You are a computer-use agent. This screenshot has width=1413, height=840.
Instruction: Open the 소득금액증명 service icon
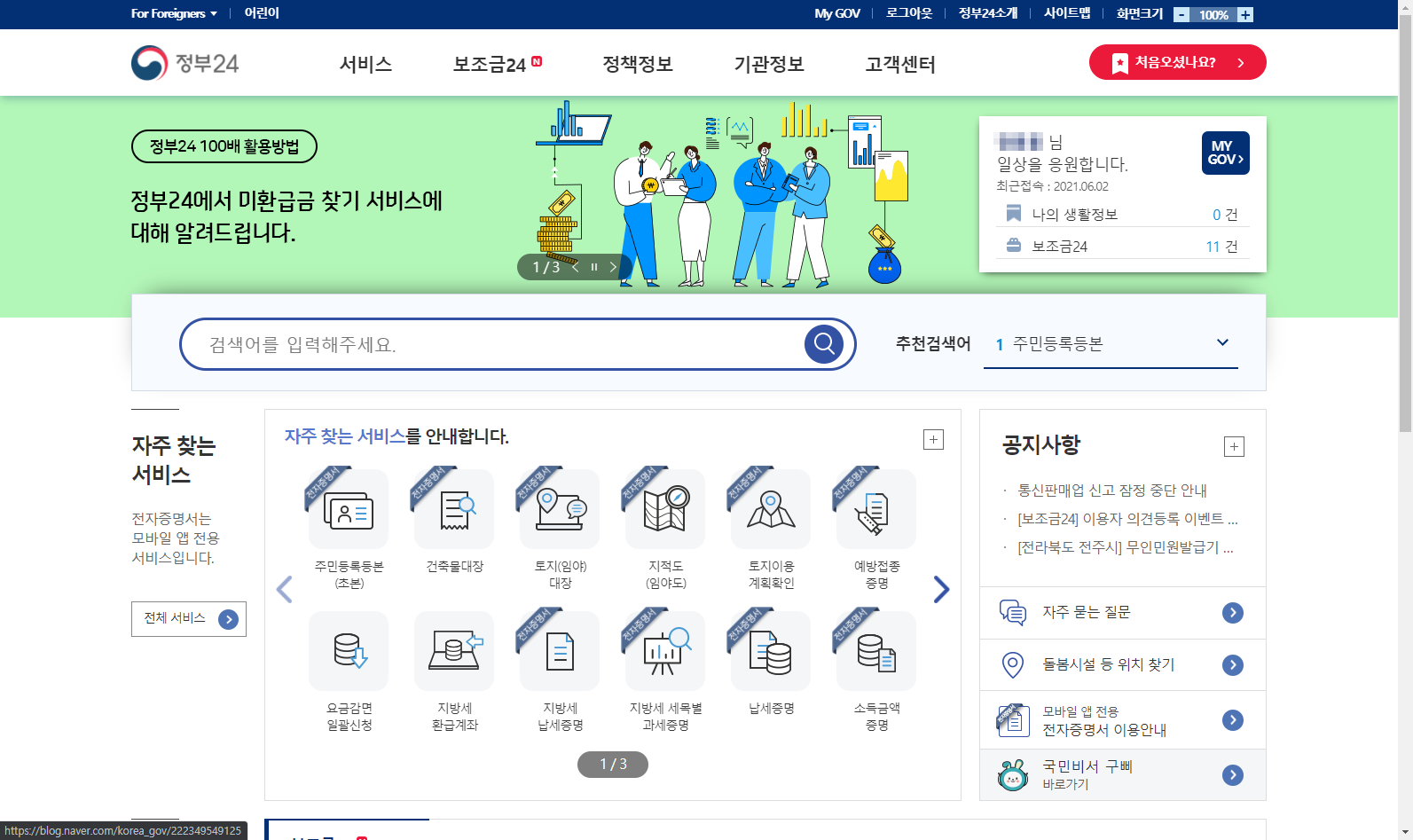(x=876, y=651)
